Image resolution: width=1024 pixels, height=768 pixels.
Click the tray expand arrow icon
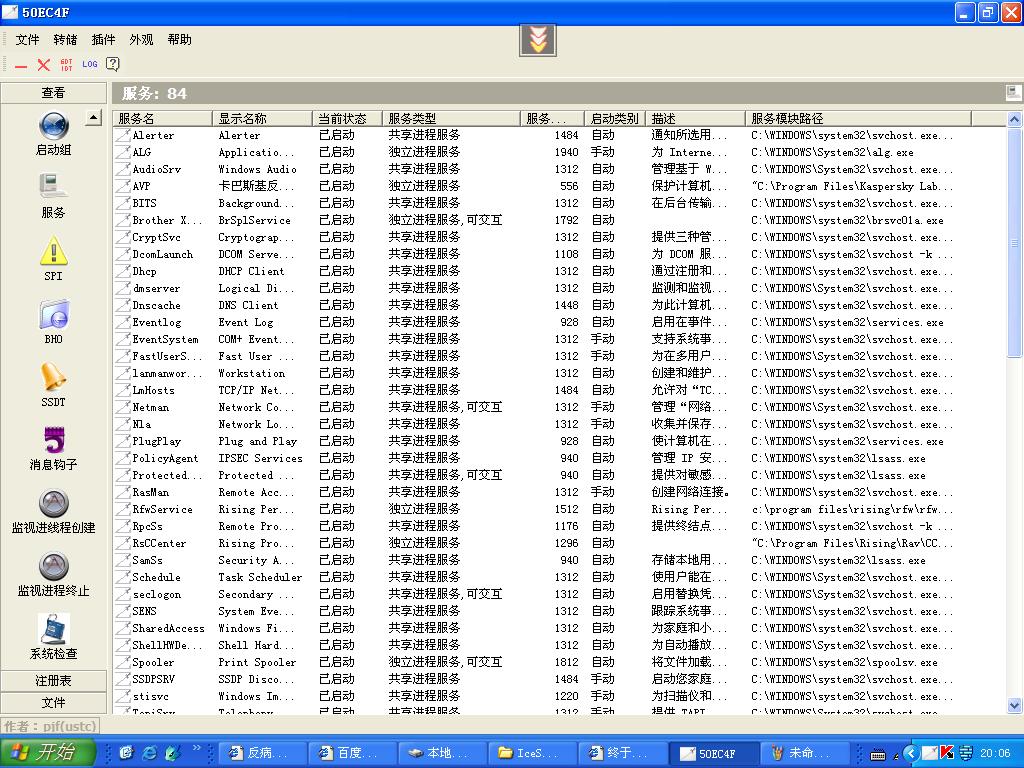tap(911, 753)
